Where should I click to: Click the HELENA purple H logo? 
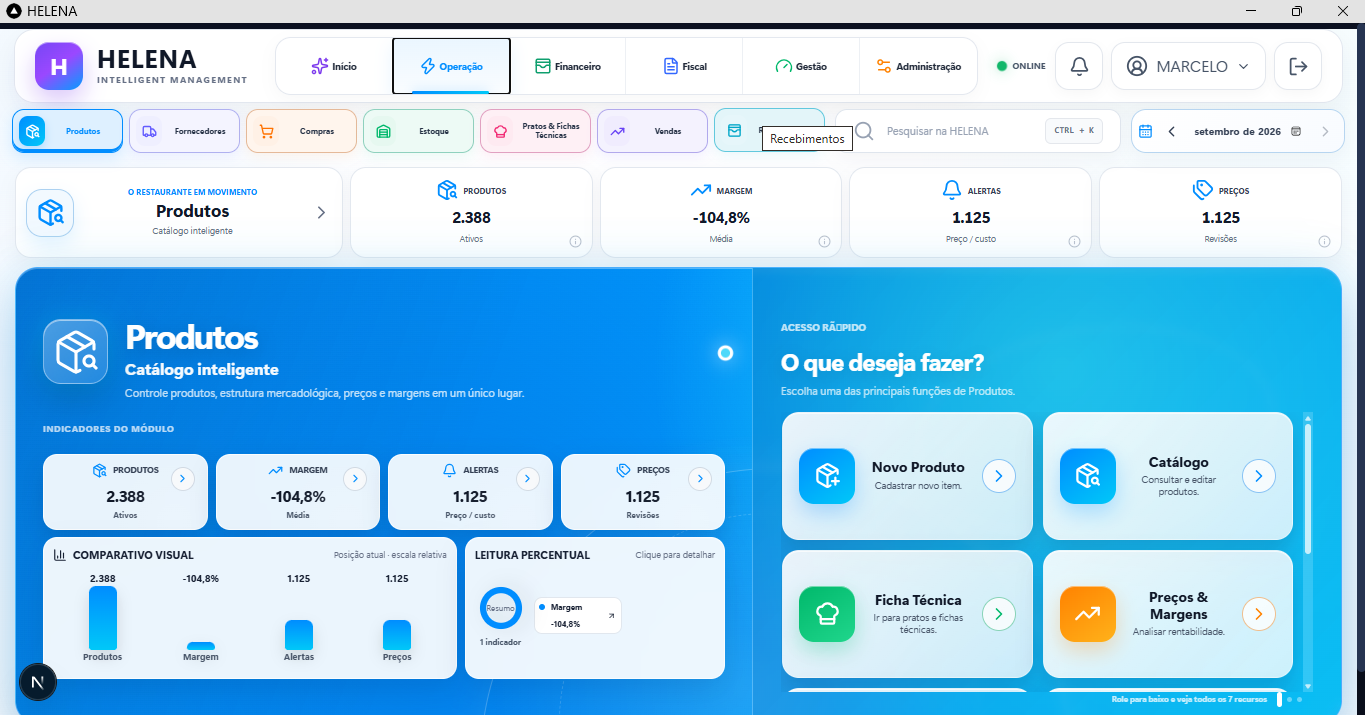(59, 66)
